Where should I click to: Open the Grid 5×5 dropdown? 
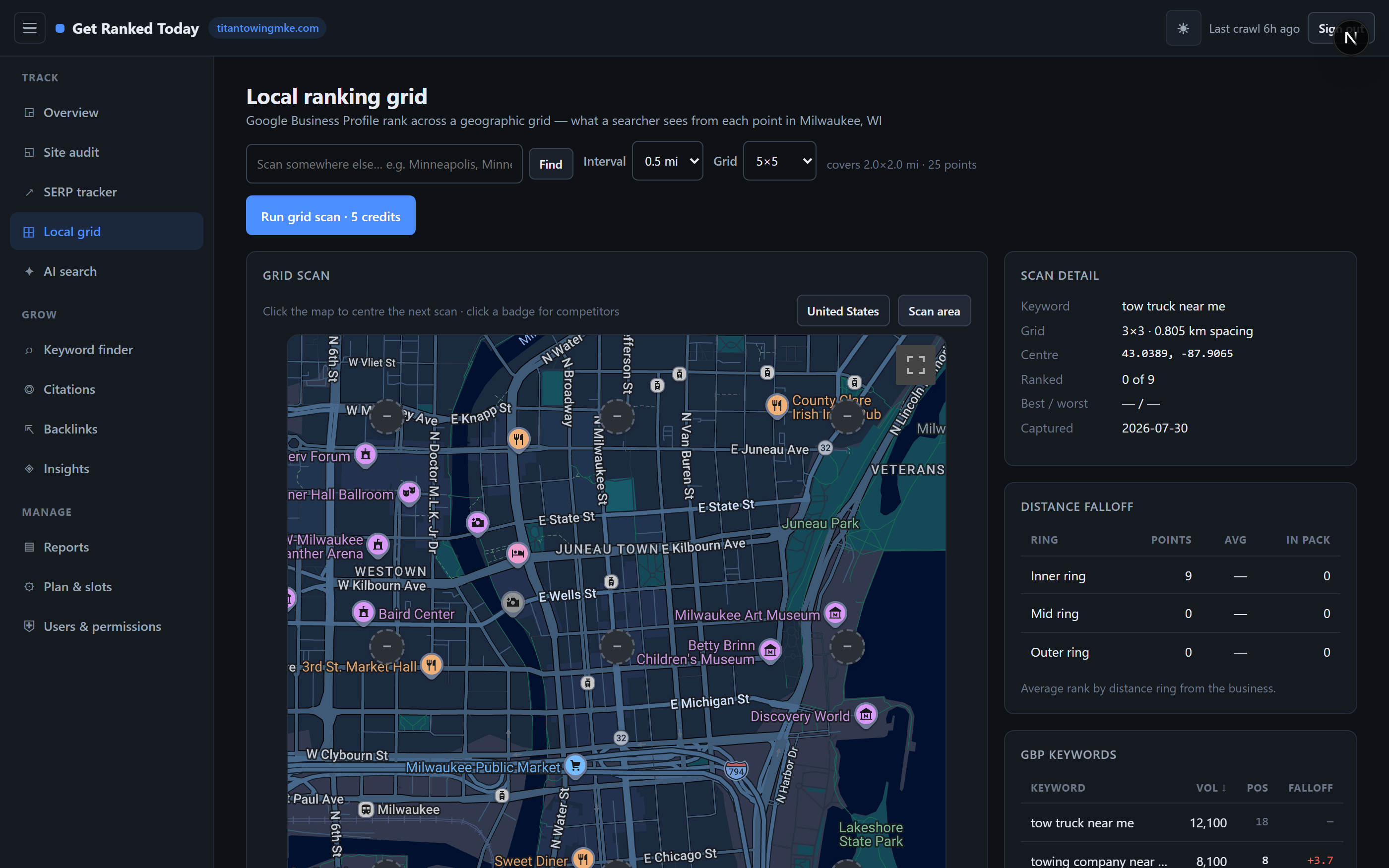click(779, 161)
